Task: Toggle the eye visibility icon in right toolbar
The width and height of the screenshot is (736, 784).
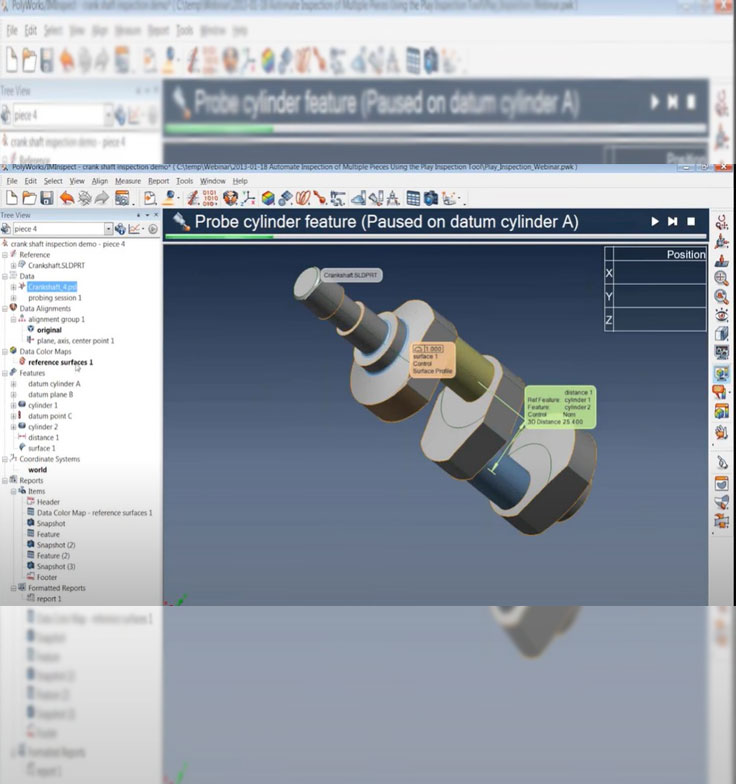Action: 721,315
